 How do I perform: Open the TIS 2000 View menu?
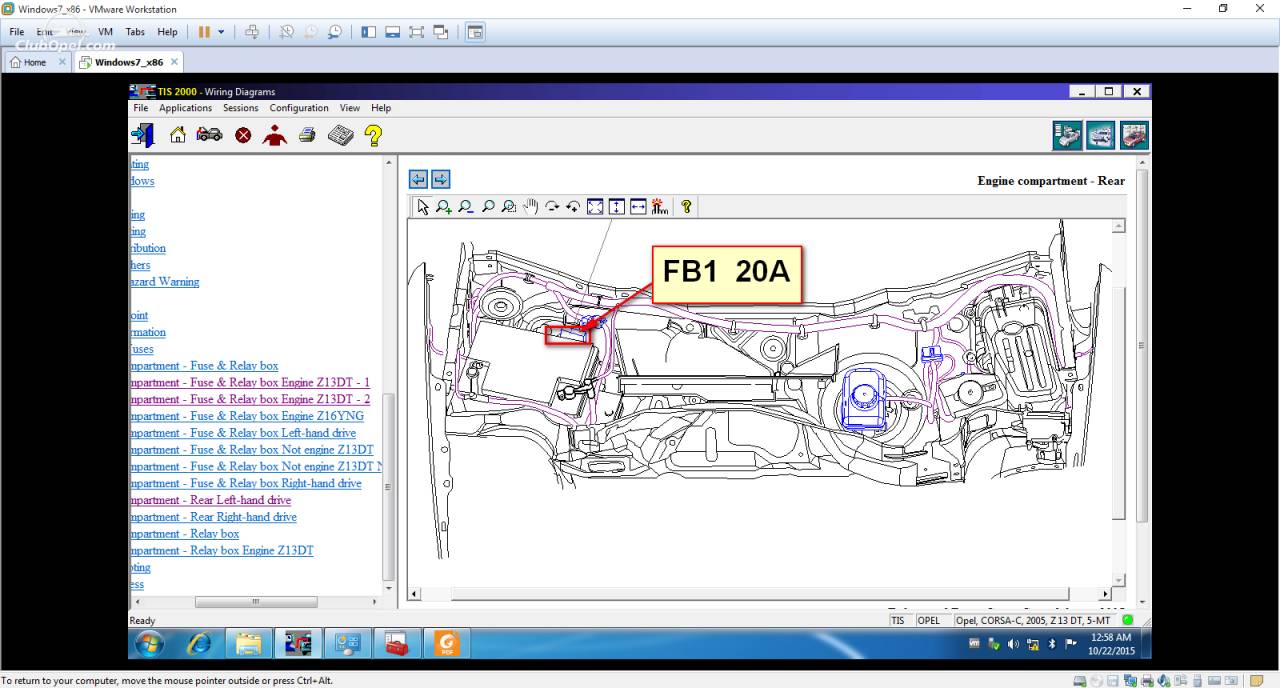(350, 108)
